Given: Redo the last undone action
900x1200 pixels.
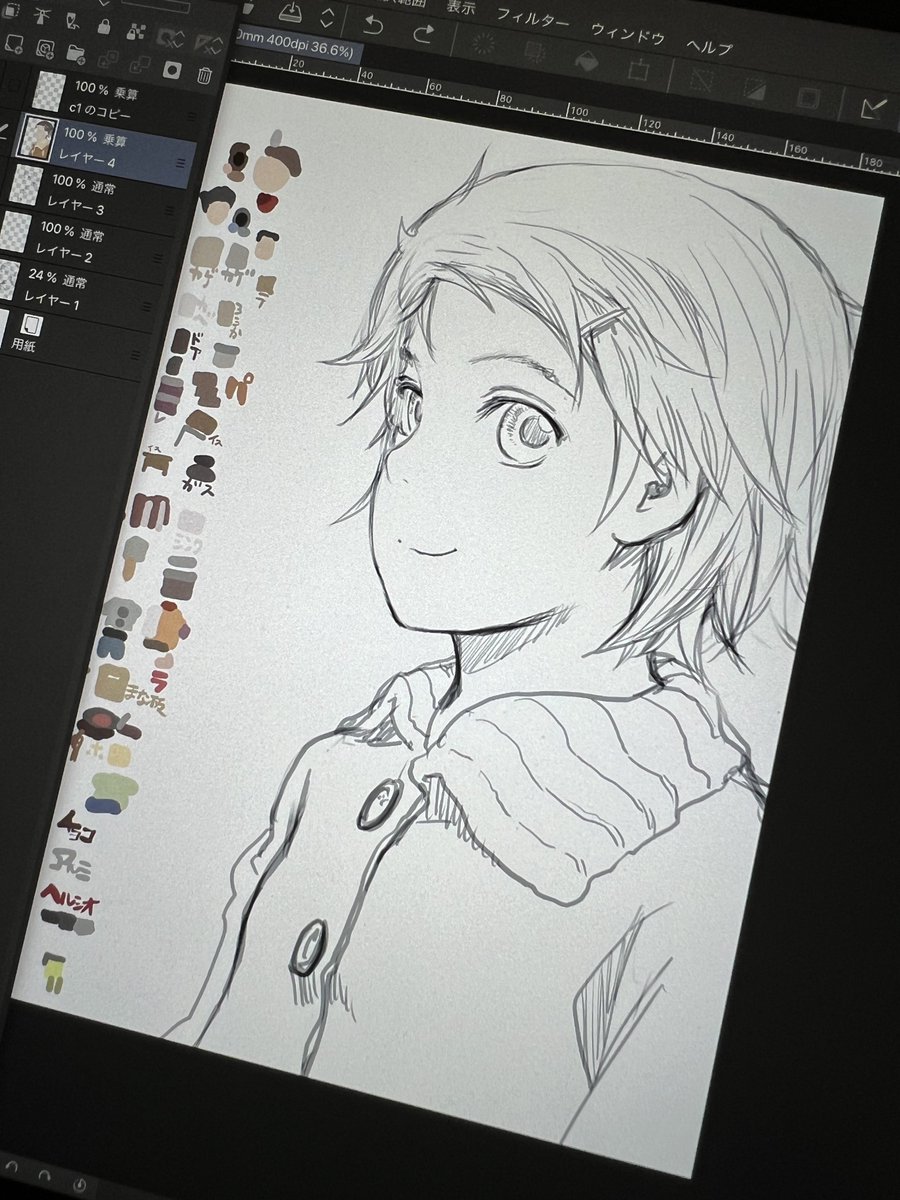Looking at the screenshot, I should pyautogui.click(x=424, y=32).
